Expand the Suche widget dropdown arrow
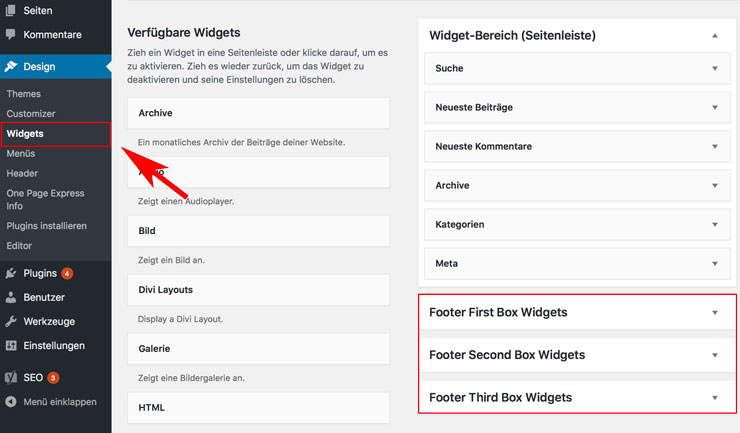The width and height of the screenshot is (740, 433). [x=715, y=68]
